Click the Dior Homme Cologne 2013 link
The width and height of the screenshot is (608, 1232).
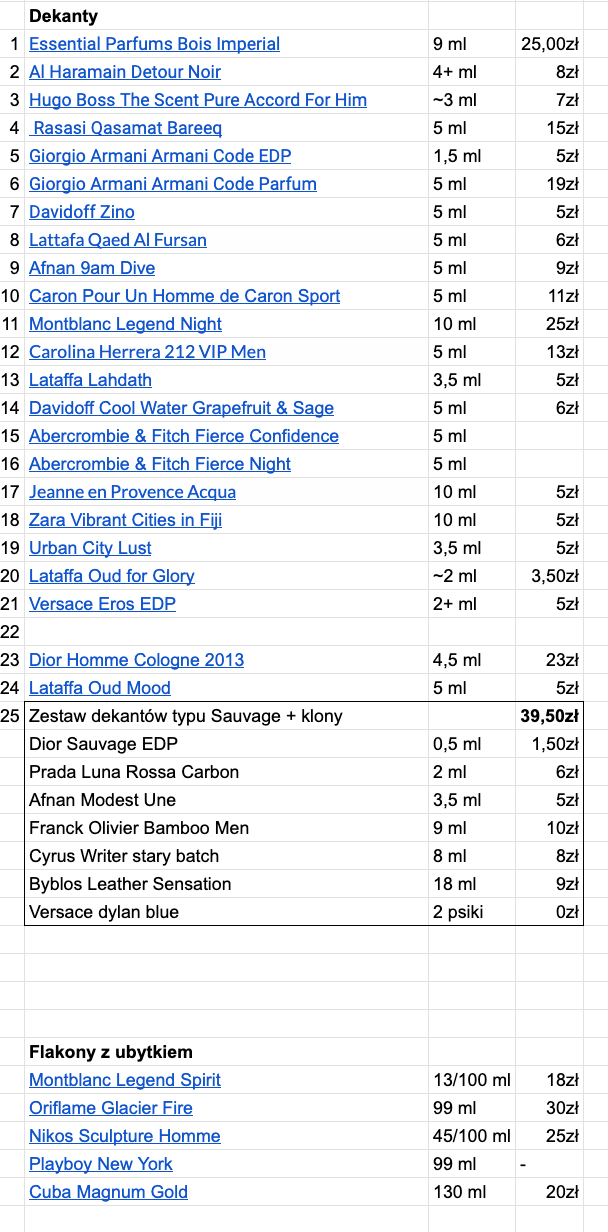click(136, 660)
